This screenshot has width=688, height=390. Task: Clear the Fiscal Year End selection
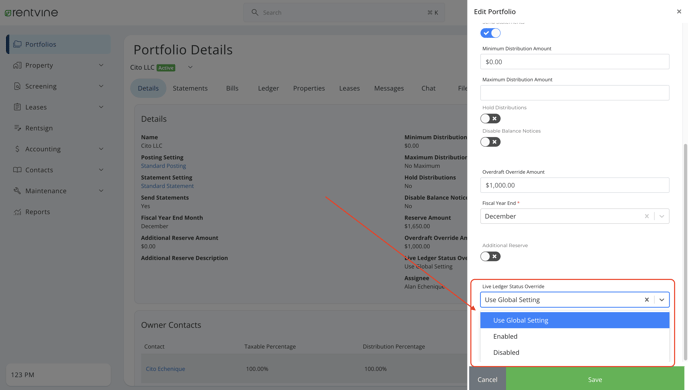[646, 216]
